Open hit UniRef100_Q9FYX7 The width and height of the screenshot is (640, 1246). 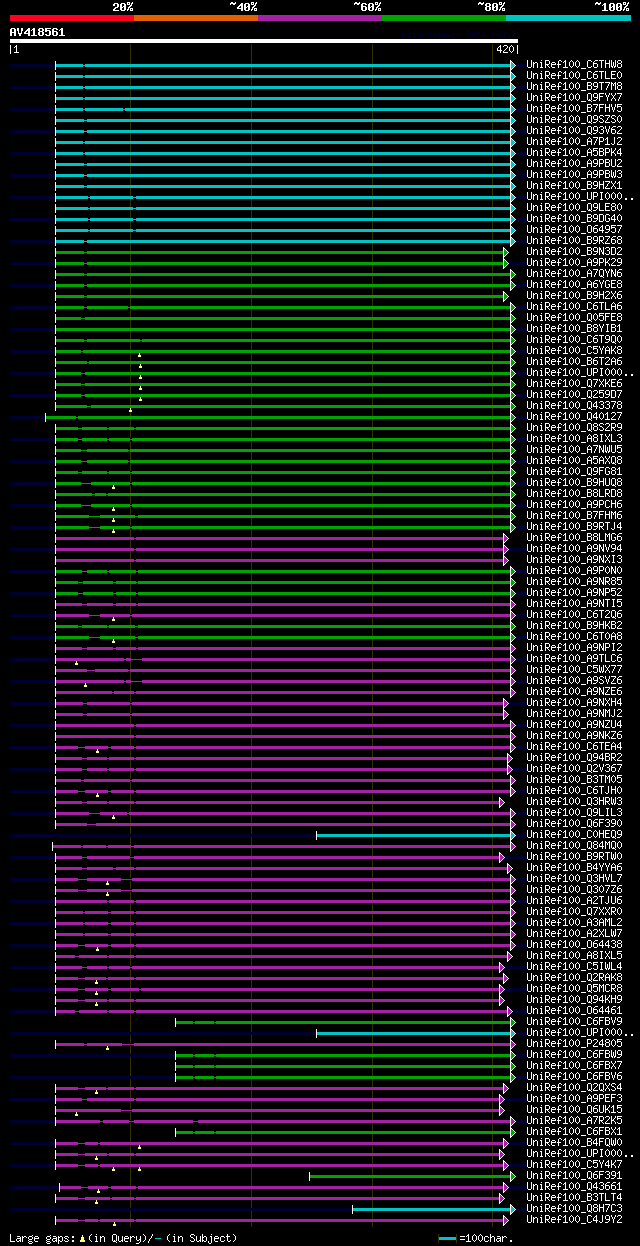coord(574,98)
